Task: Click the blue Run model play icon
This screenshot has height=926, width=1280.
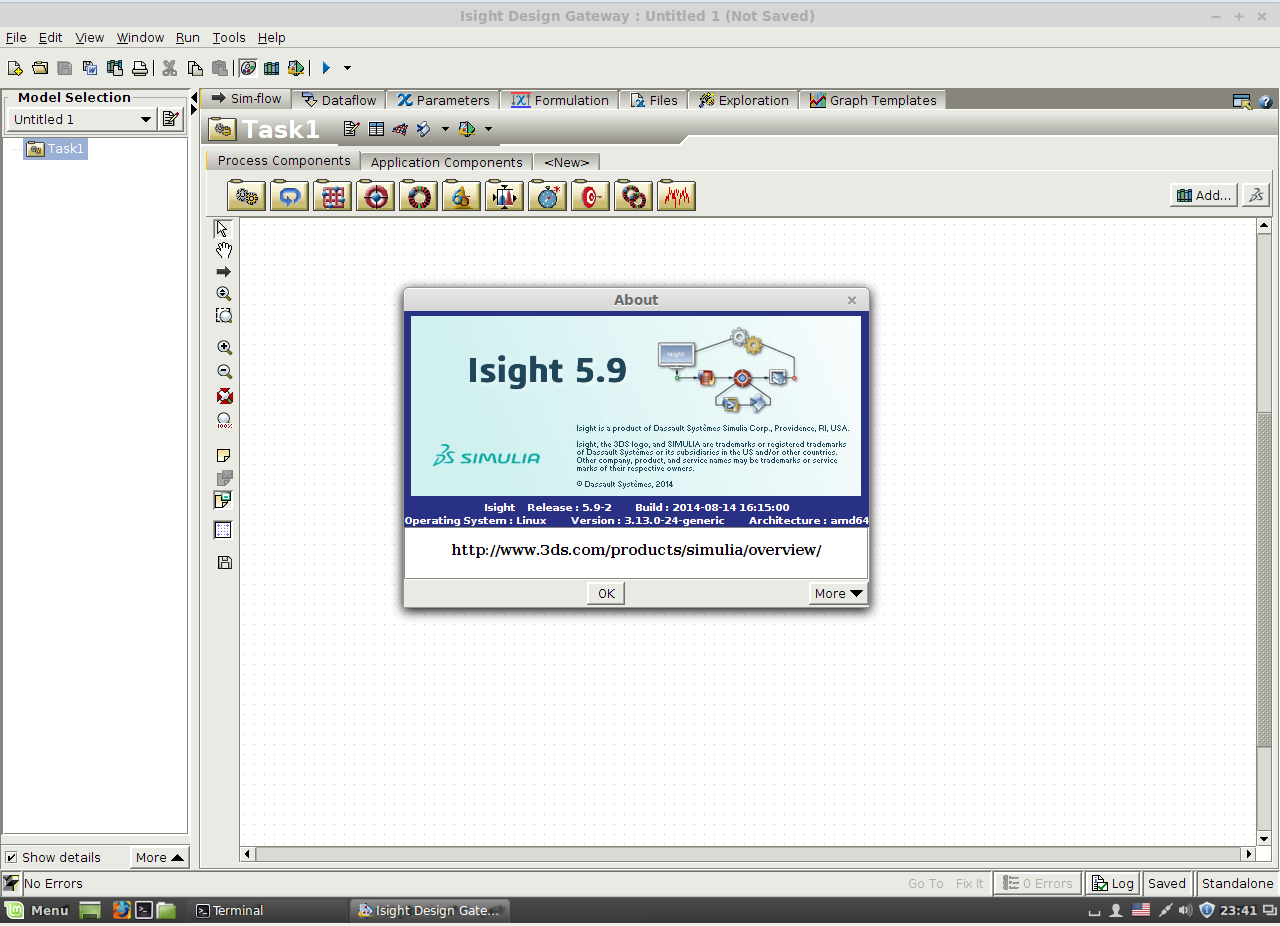Action: 326,68
